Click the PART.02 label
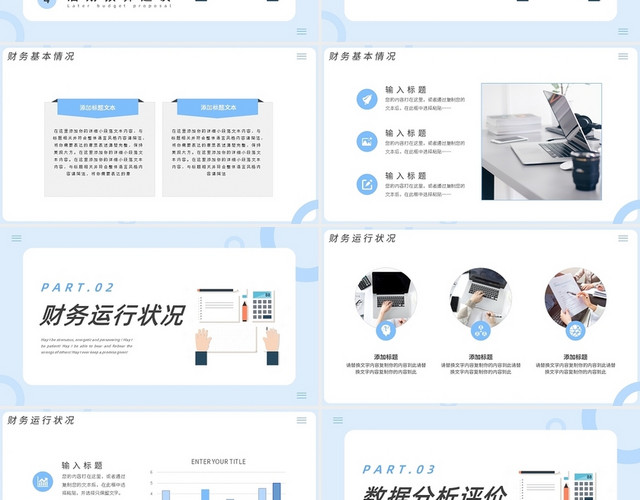Viewport: 640px width, 500px height. (x=78, y=288)
